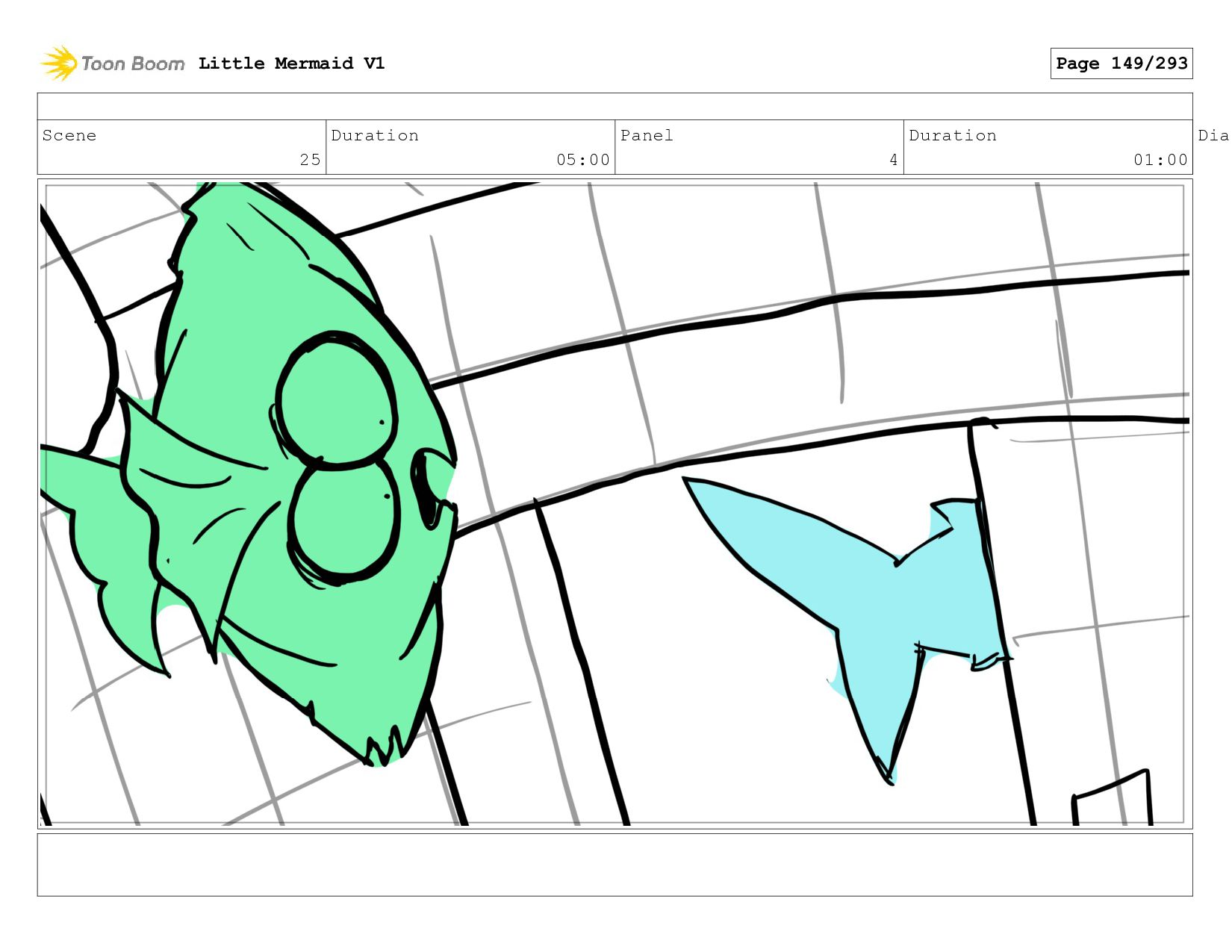Click the panel duration value '01:00'

coord(1160,160)
